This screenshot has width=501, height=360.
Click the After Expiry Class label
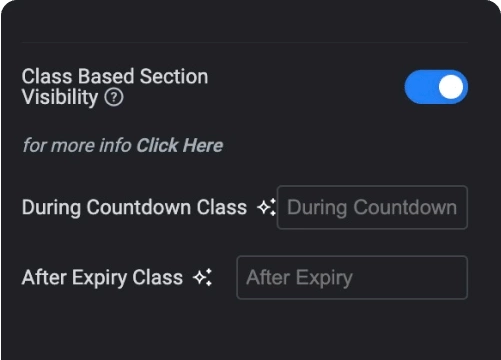[x=102, y=277]
